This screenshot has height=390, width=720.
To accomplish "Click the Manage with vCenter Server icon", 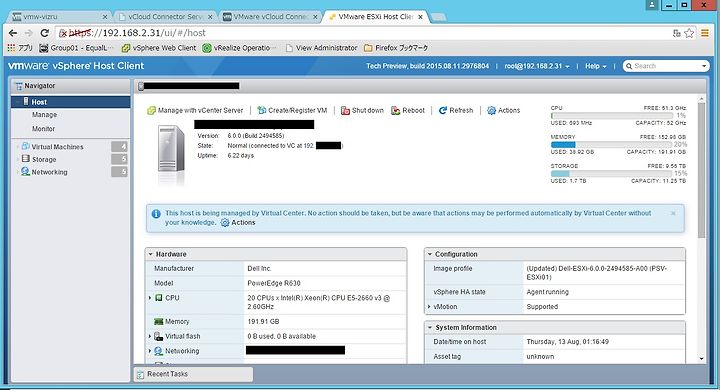I will [x=151, y=111].
